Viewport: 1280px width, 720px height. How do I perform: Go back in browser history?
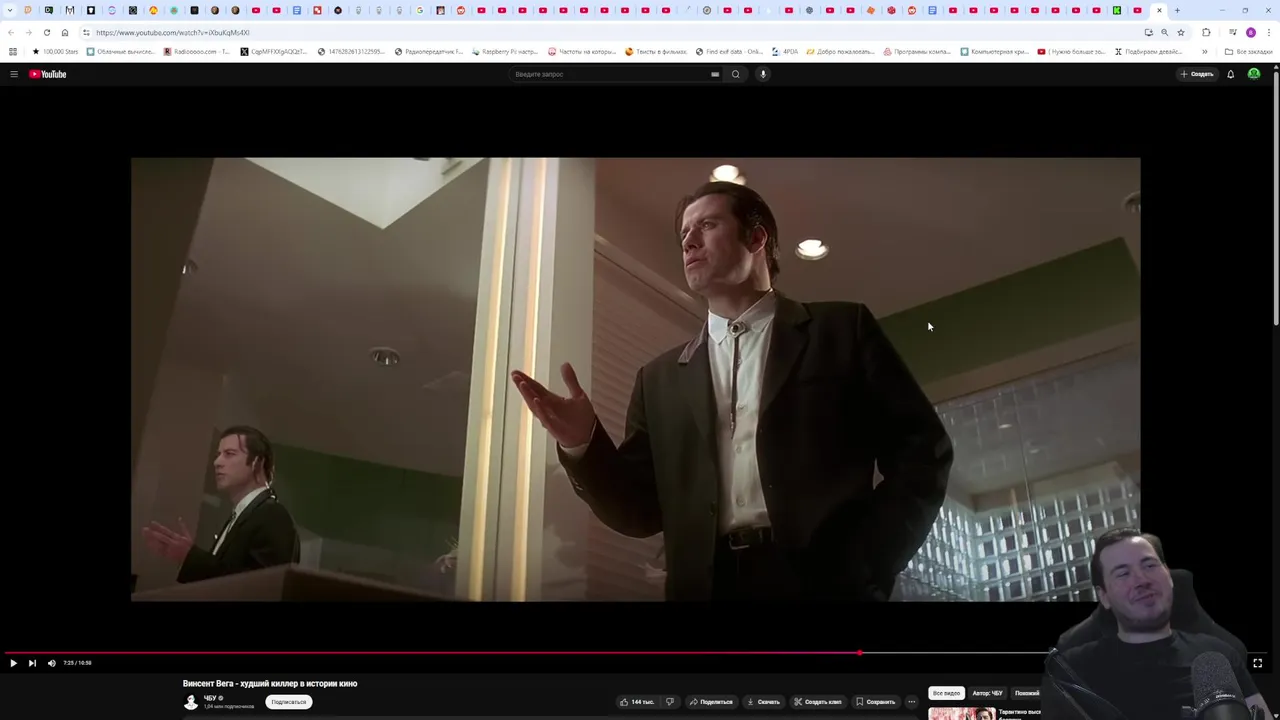[11, 33]
